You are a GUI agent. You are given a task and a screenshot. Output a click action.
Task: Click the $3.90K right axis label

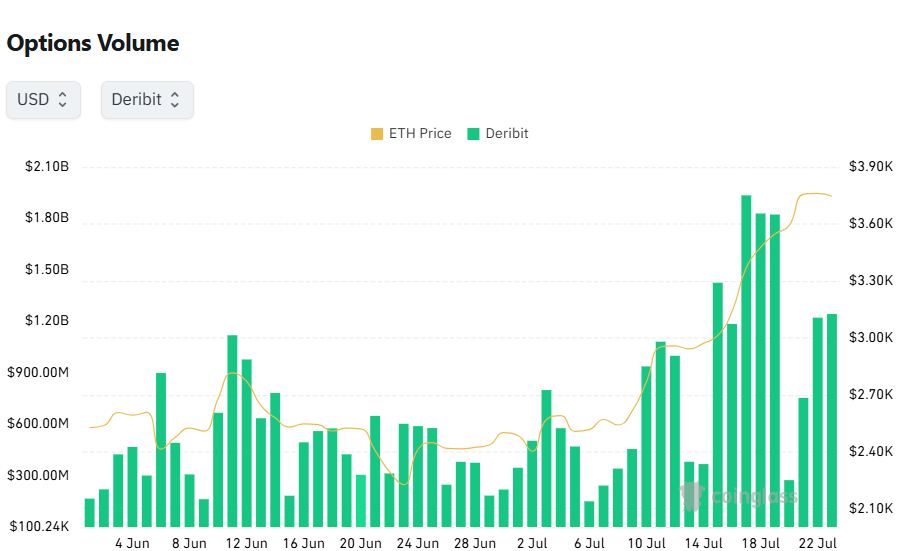coord(871,167)
